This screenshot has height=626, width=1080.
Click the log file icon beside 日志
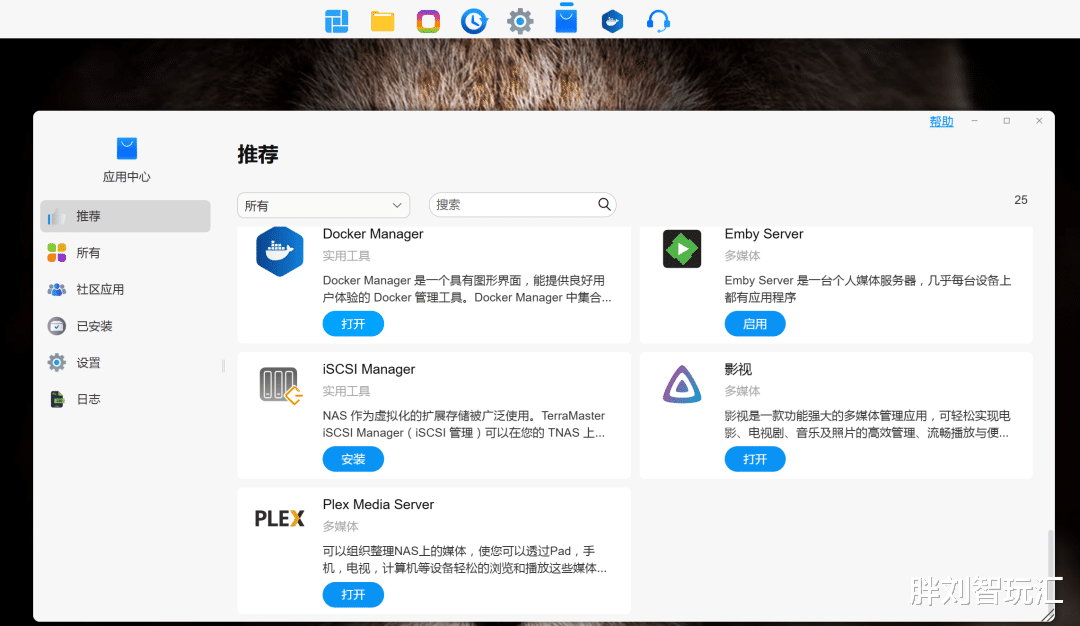click(57, 399)
